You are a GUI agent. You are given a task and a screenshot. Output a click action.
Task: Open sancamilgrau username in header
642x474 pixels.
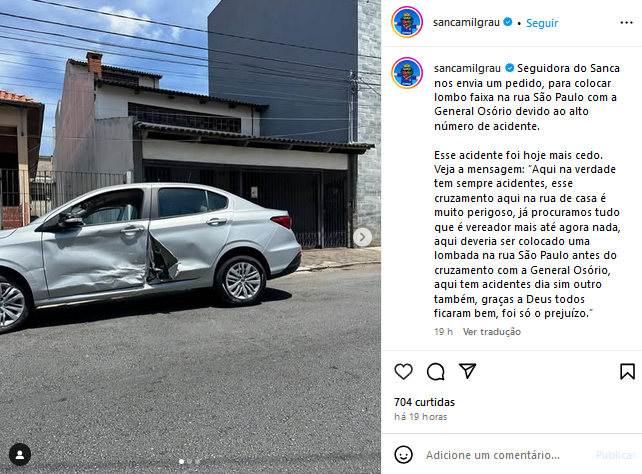(466, 23)
